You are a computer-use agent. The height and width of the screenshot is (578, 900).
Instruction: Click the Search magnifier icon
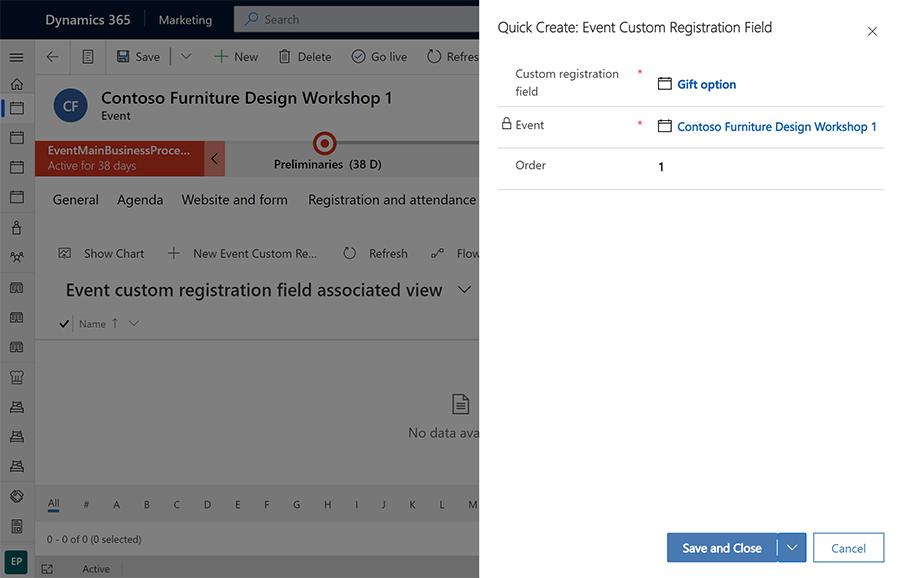252,19
